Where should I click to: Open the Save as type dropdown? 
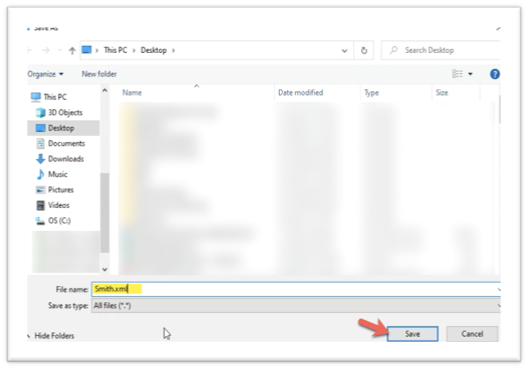point(296,306)
